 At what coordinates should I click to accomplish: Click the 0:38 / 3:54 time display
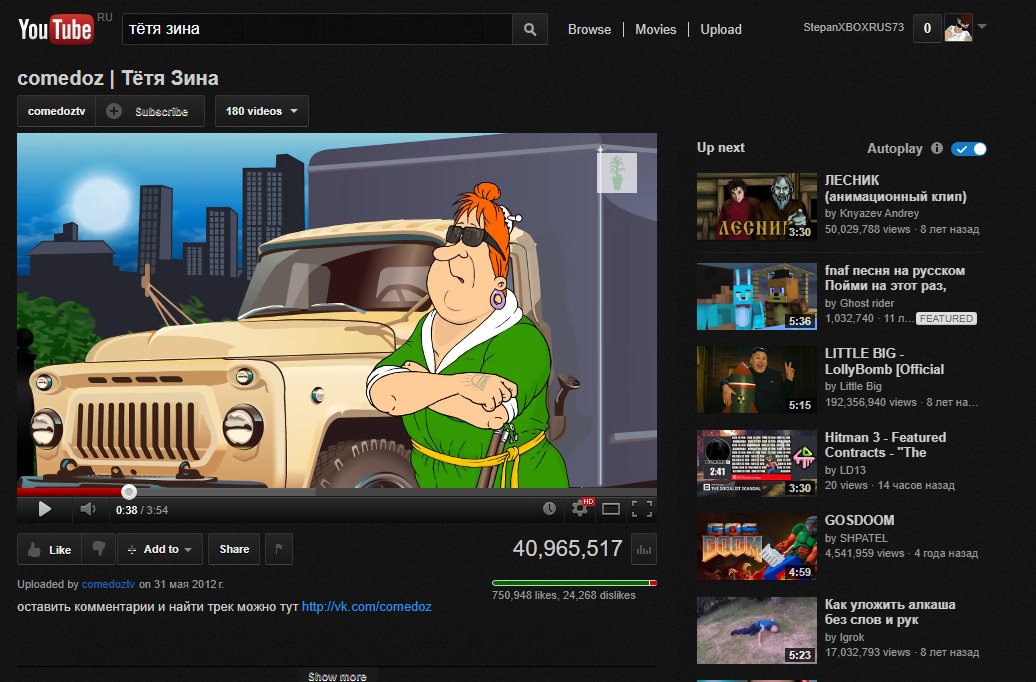pyautogui.click(x=142, y=510)
